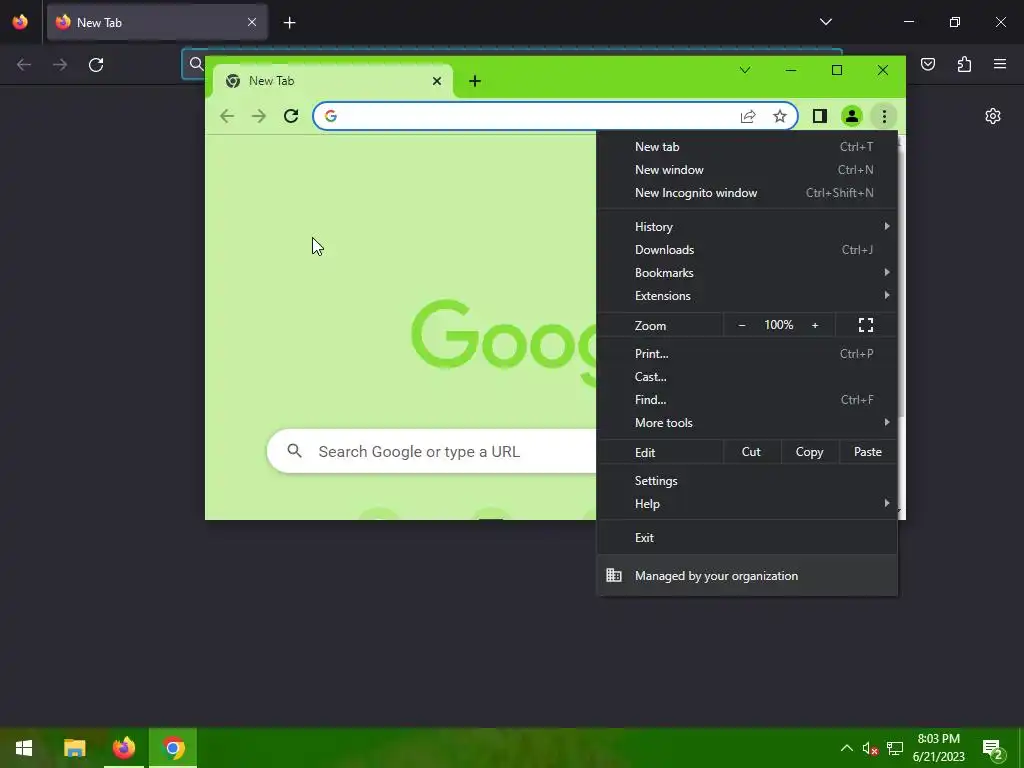Click the share page icon in Chrome omnibox
1024x768 pixels.
pyautogui.click(x=748, y=116)
